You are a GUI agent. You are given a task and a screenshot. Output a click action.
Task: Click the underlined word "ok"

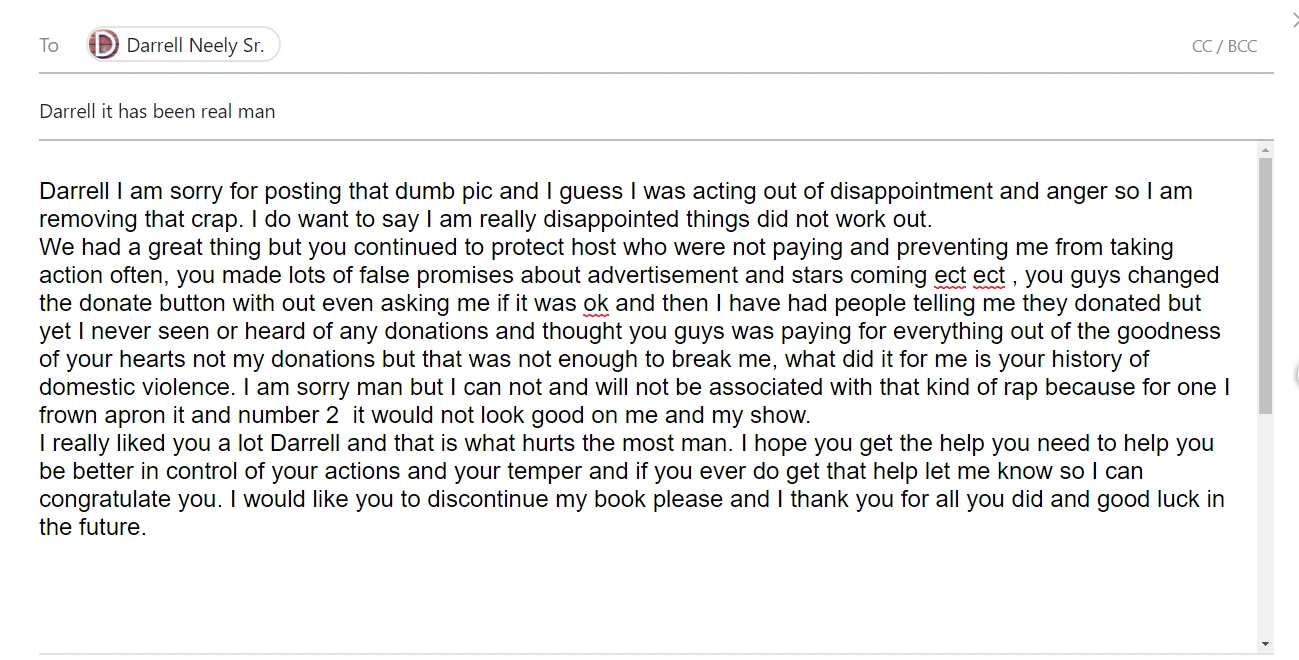pos(596,303)
